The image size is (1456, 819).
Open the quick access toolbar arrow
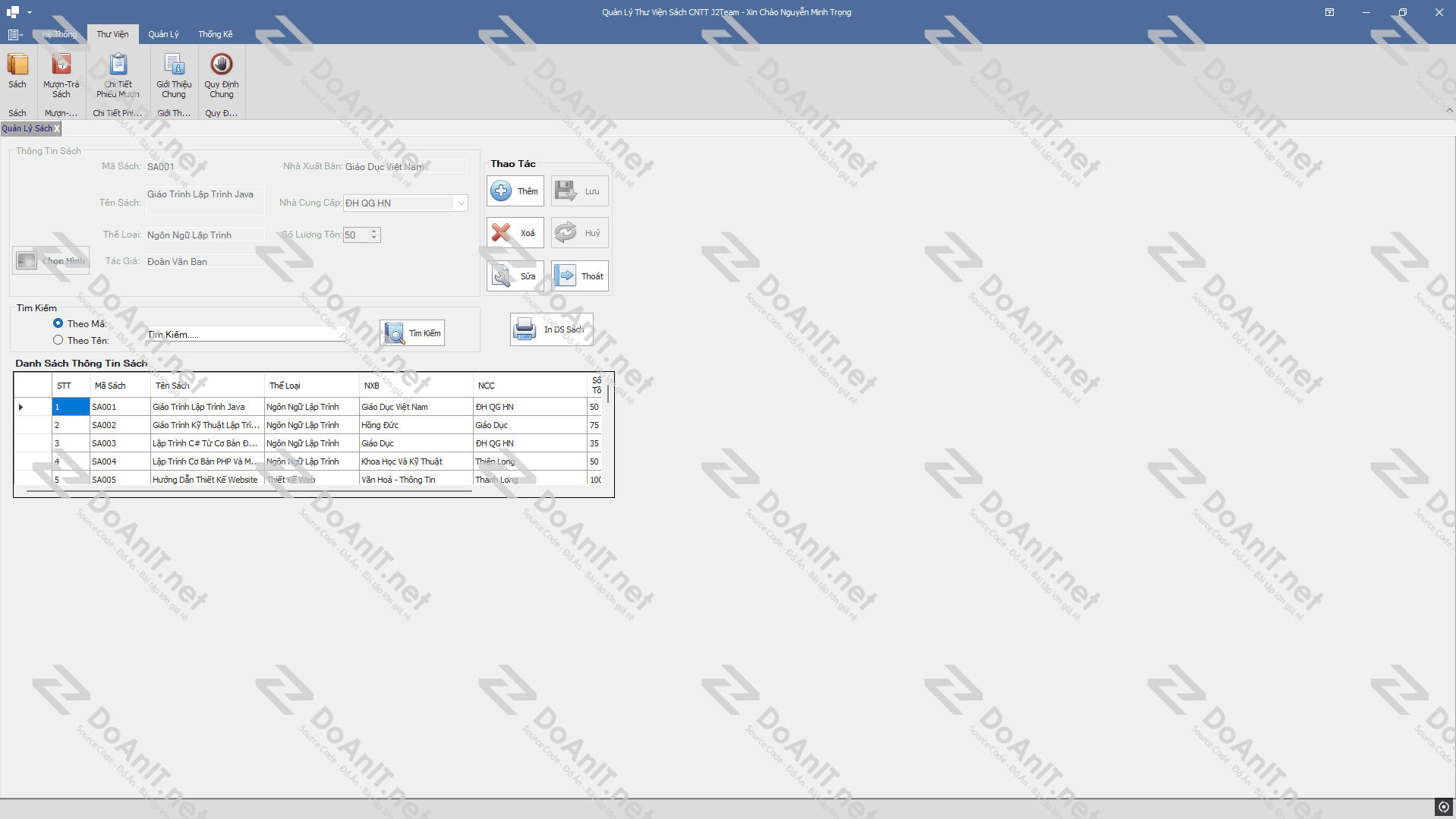(x=30, y=12)
